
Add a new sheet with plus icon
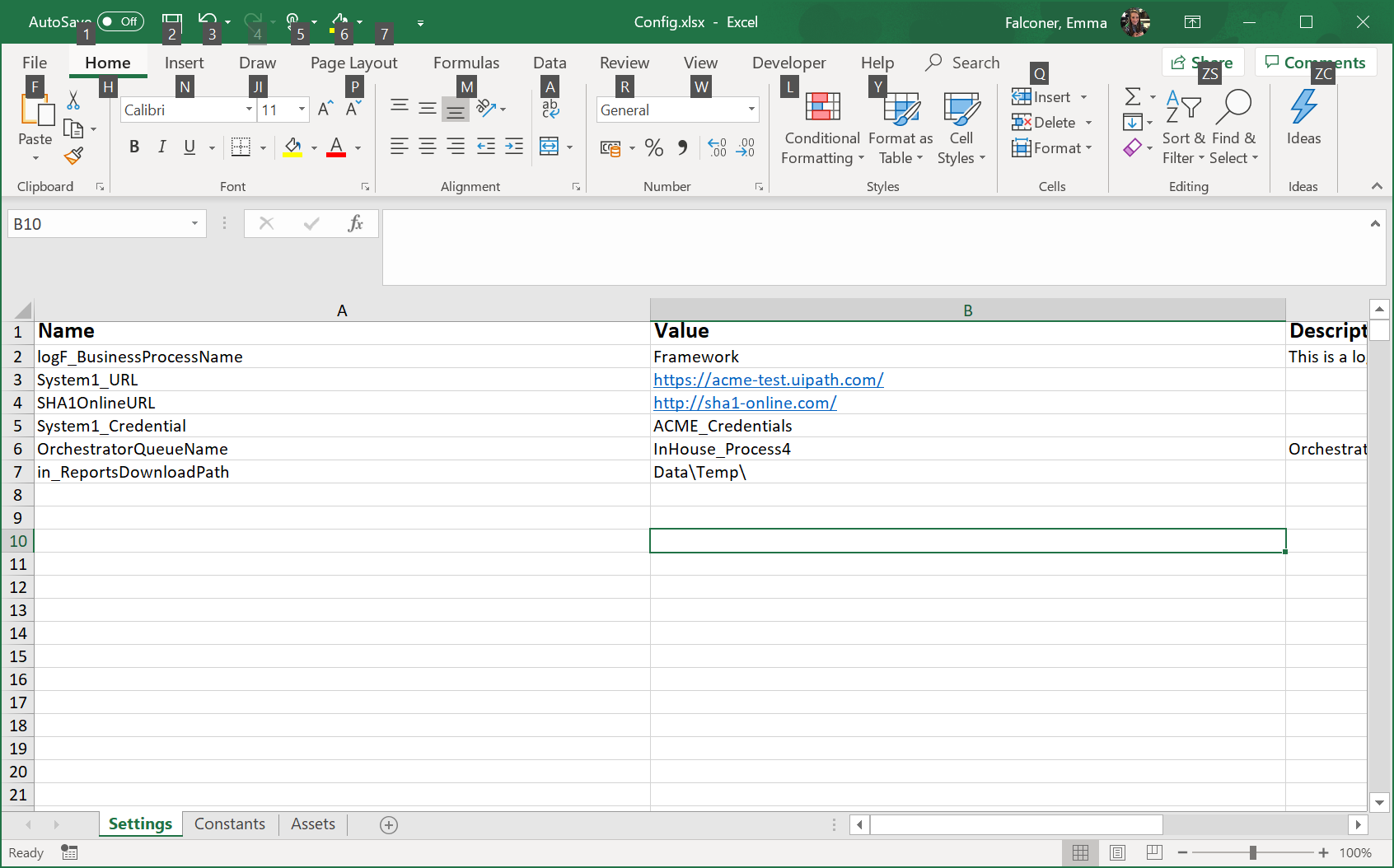(x=389, y=825)
